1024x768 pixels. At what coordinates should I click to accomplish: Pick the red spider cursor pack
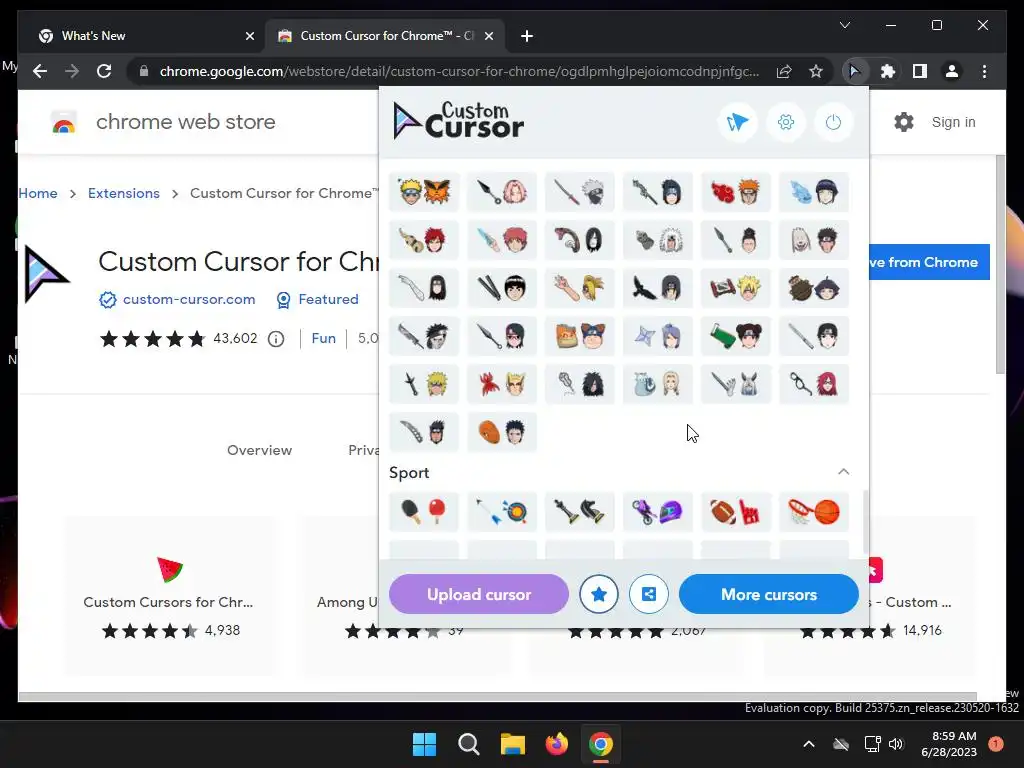click(502, 384)
